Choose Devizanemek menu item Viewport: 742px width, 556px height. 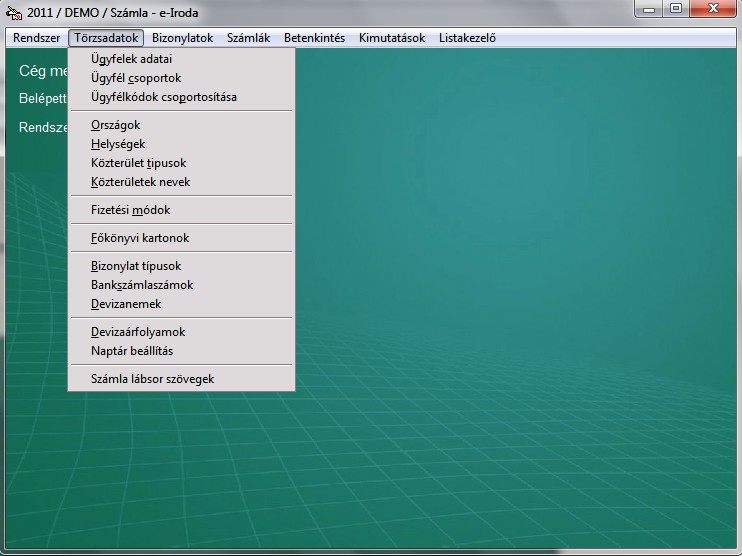click(x=126, y=304)
